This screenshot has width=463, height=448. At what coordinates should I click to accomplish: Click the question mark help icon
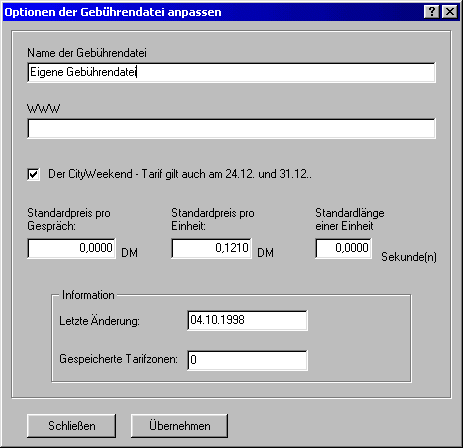(432, 12)
